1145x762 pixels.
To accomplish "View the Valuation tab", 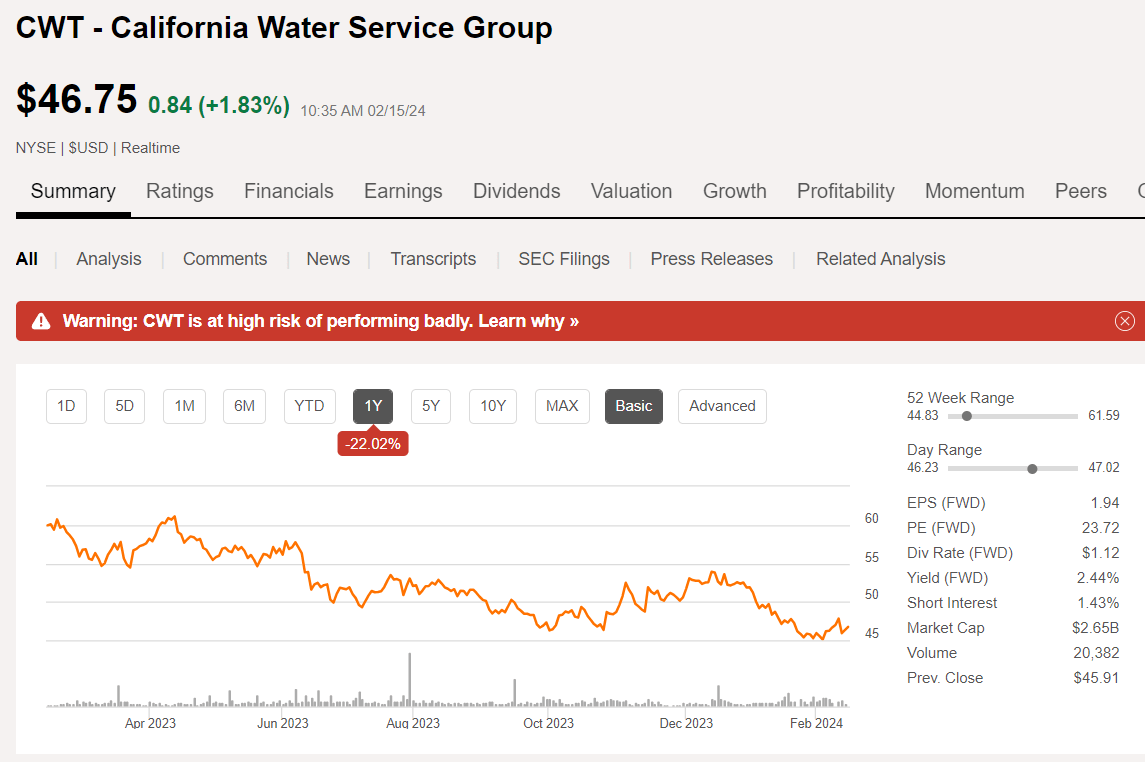I will point(631,190).
